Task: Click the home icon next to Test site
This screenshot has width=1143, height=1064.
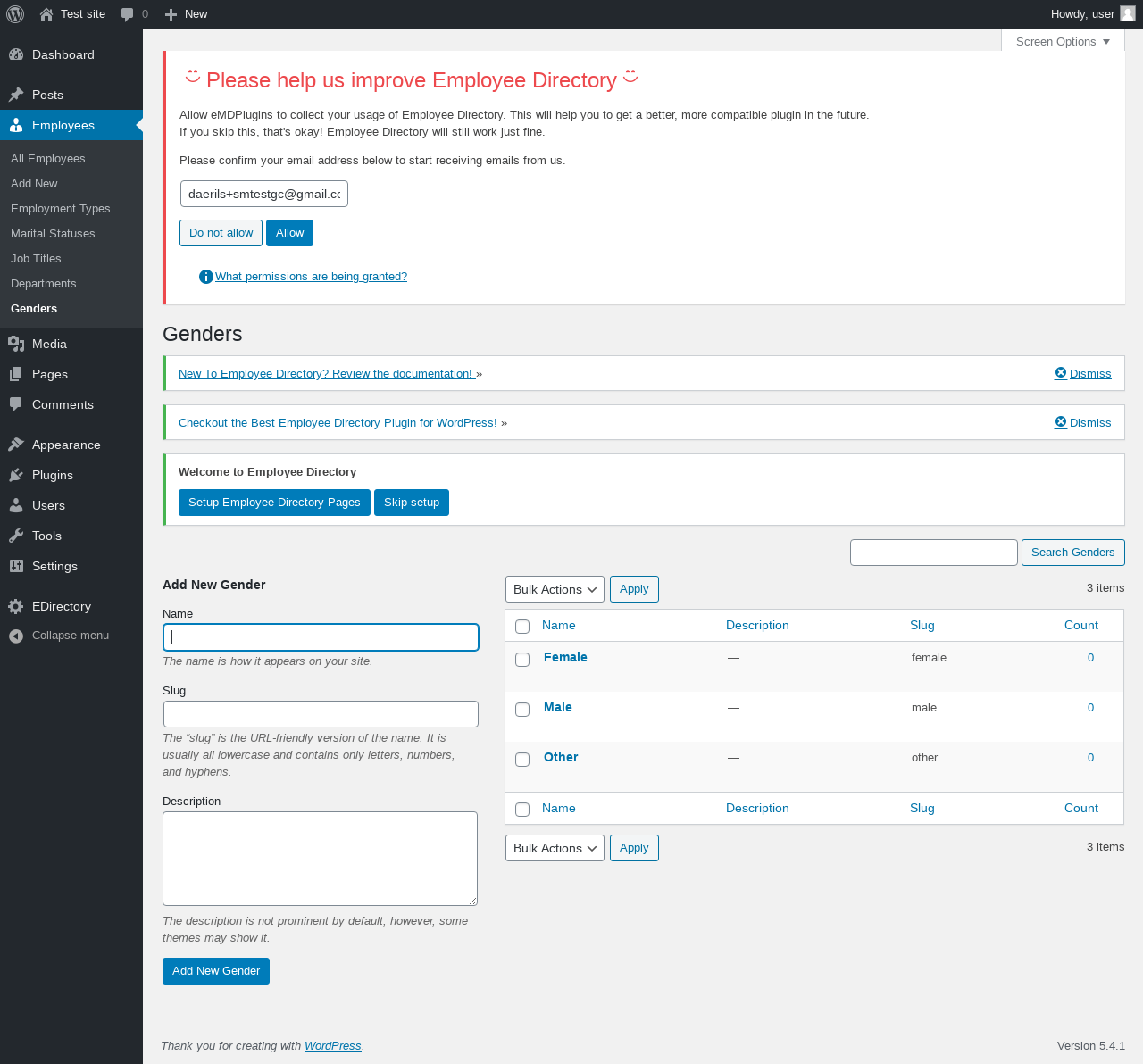Action: pos(46,14)
